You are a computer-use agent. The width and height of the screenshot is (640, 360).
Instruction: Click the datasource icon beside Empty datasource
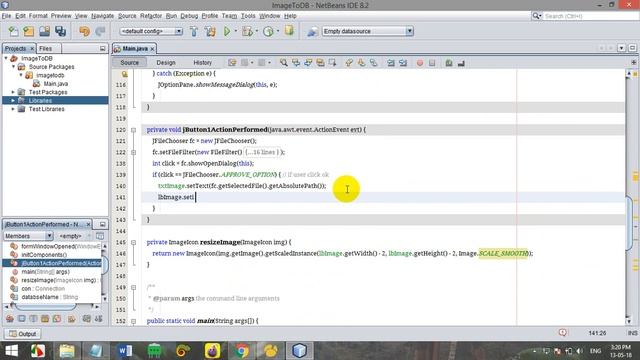tap(312, 31)
